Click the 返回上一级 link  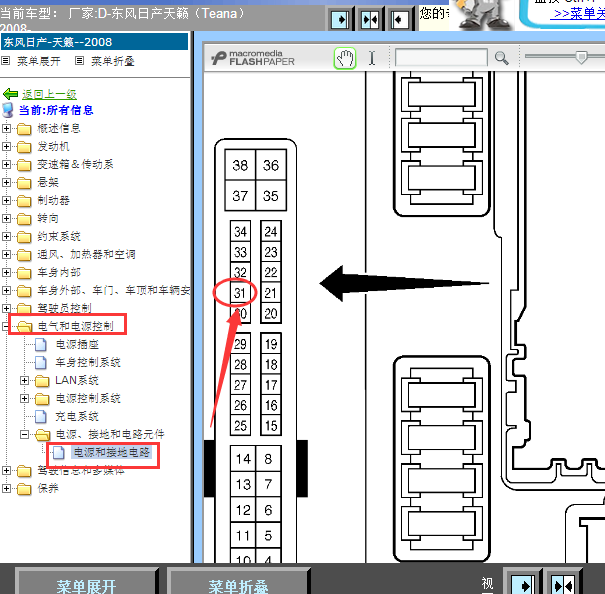click(49, 94)
